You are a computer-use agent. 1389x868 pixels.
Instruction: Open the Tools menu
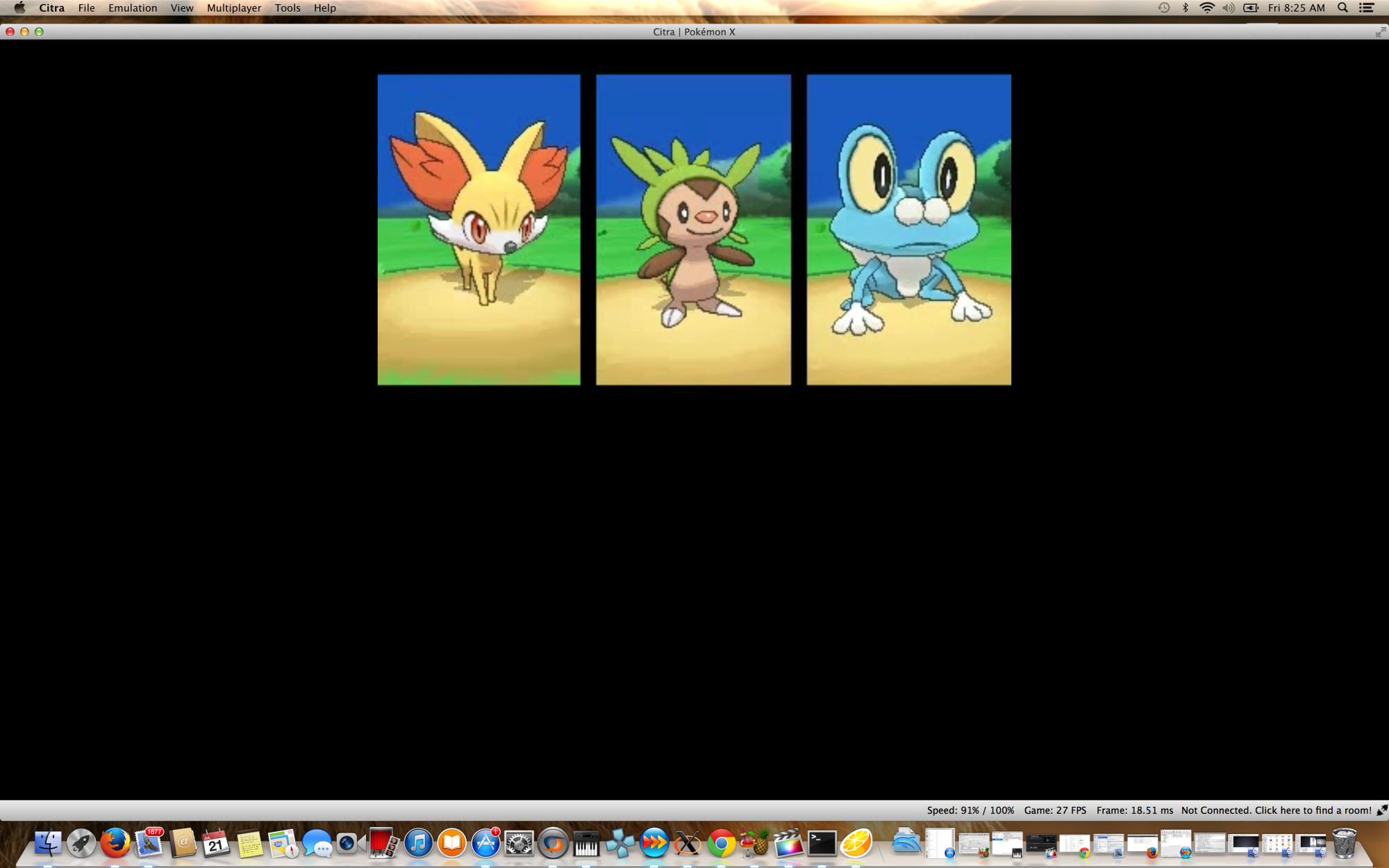287,8
